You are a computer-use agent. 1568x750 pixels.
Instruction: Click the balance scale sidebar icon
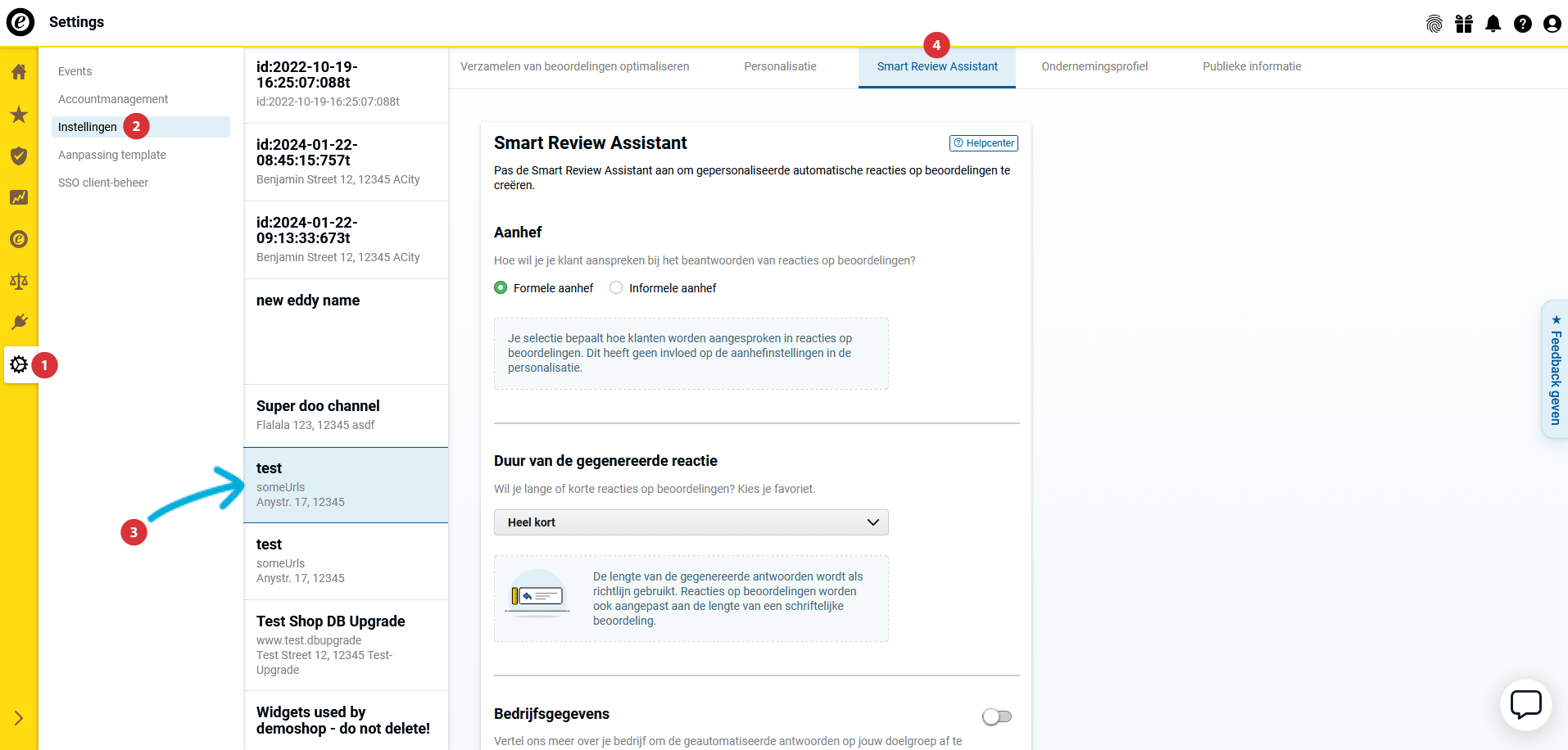click(19, 282)
